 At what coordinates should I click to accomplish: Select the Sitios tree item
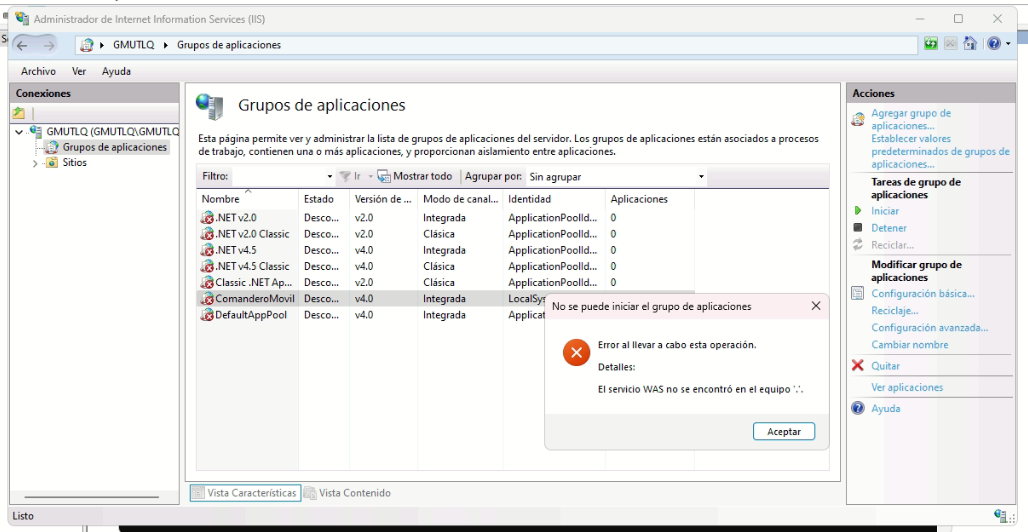pyautogui.click(x=74, y=163)
